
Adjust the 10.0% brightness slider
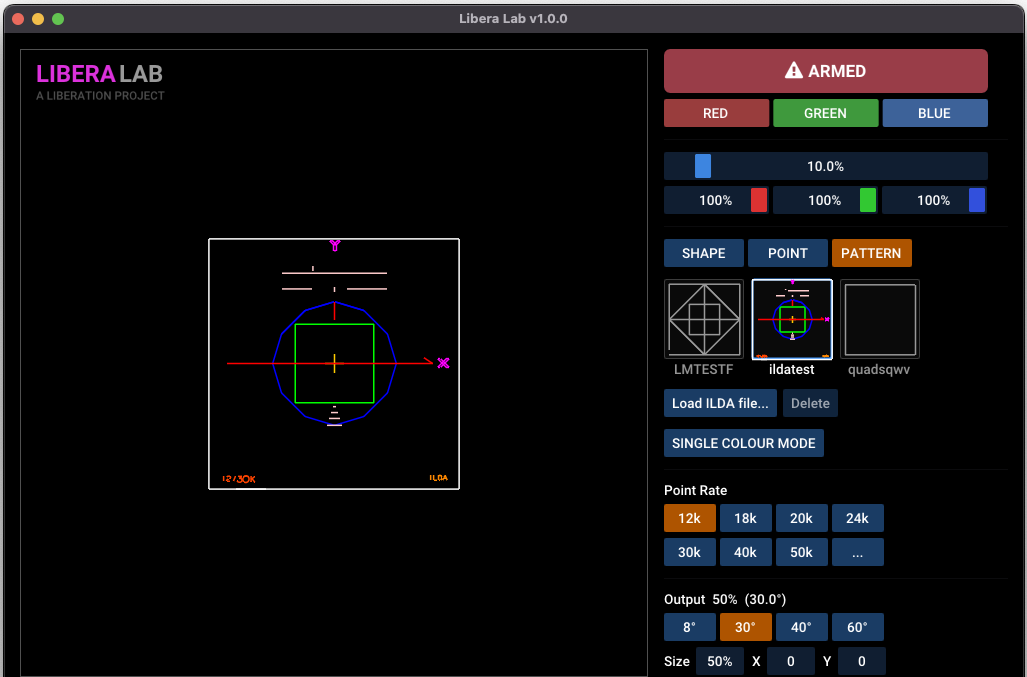[825, 166]
